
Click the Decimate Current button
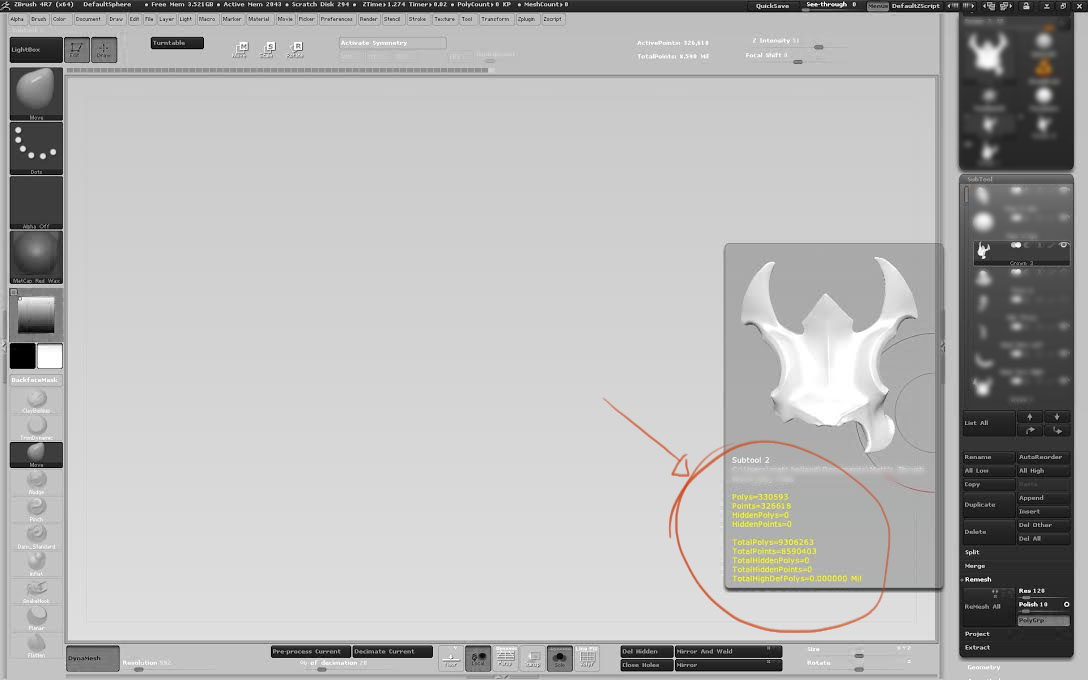click(392, 650)
